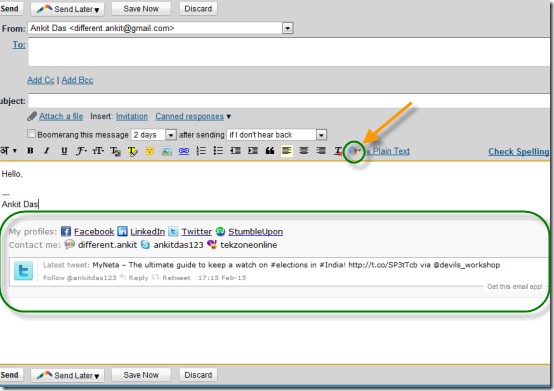This screenshot has height=391, width=554.
Task: Open top Send Later menu
Action: pos(67,9)
